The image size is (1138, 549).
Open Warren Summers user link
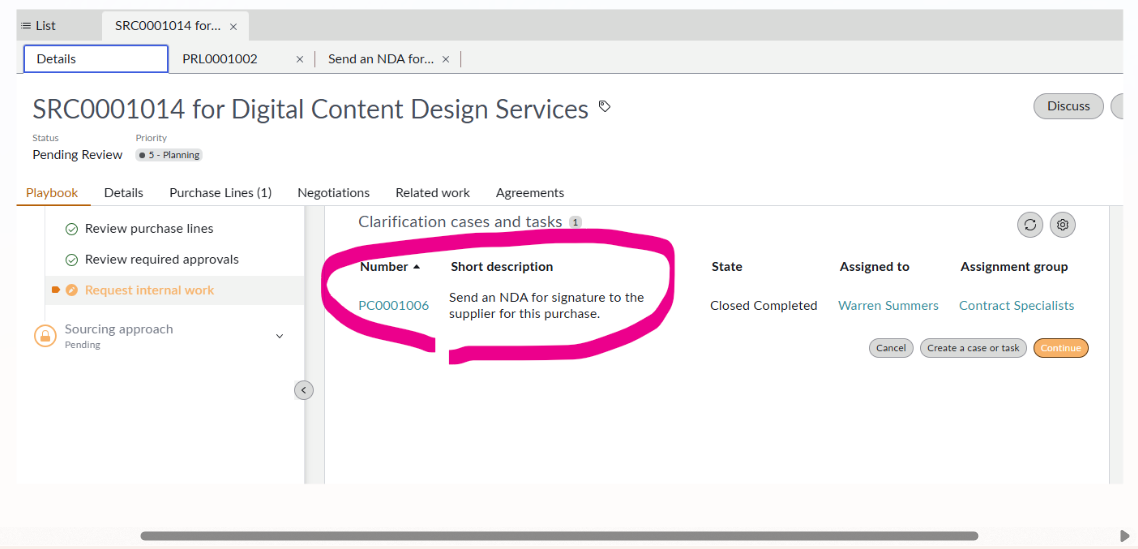(x=888, y=306)
